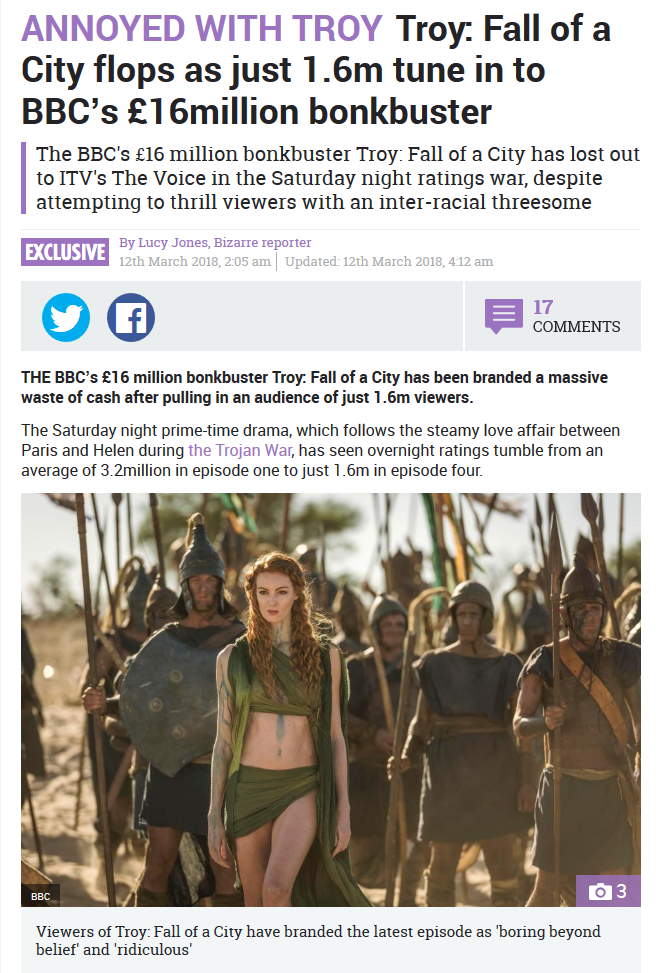This screenshot has height=973, width=660.
Task: Click the 'COMMENTS' label text
Action: (576, 326)
